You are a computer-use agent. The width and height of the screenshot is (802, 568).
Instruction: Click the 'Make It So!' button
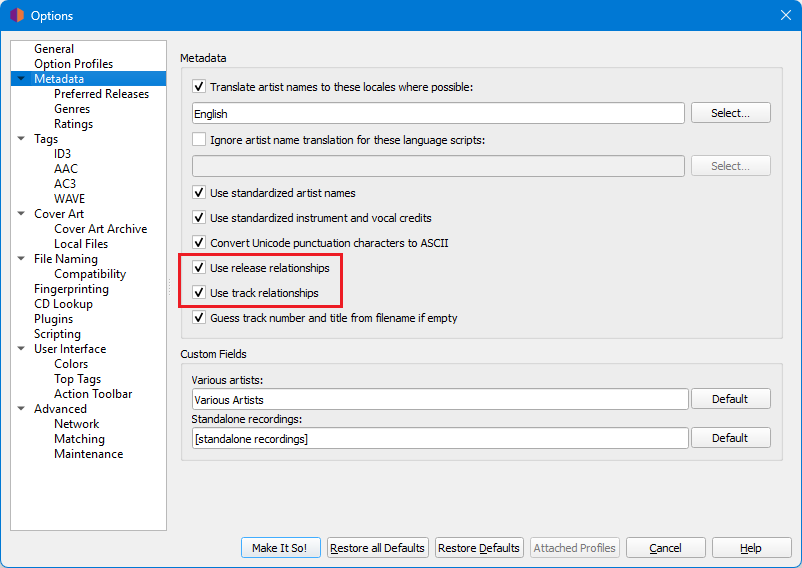[281, 548]
